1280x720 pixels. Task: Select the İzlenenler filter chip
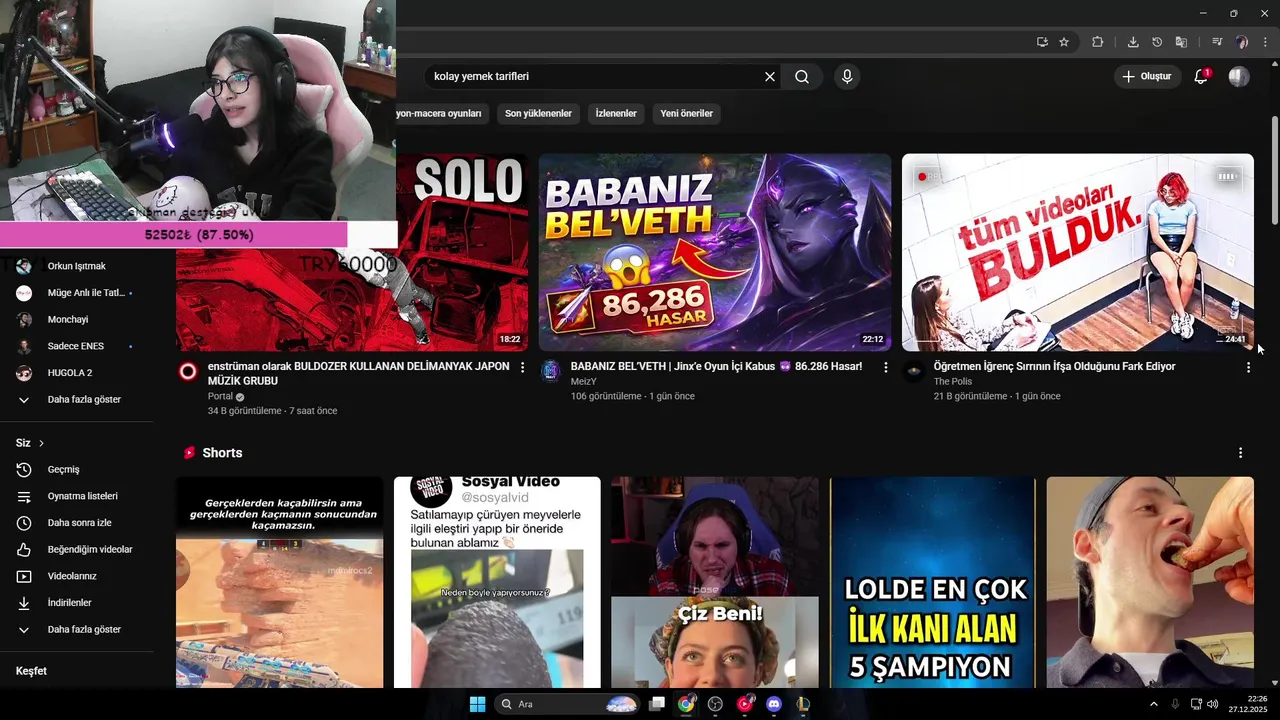coord(616,114)
